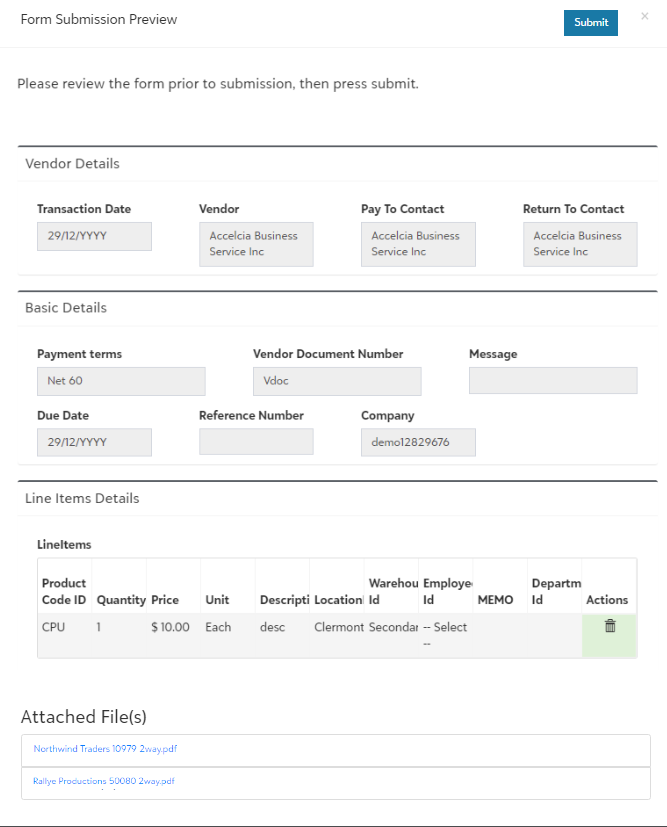
Task: Select the Due Date field
Action: click(x=94, y=443)
